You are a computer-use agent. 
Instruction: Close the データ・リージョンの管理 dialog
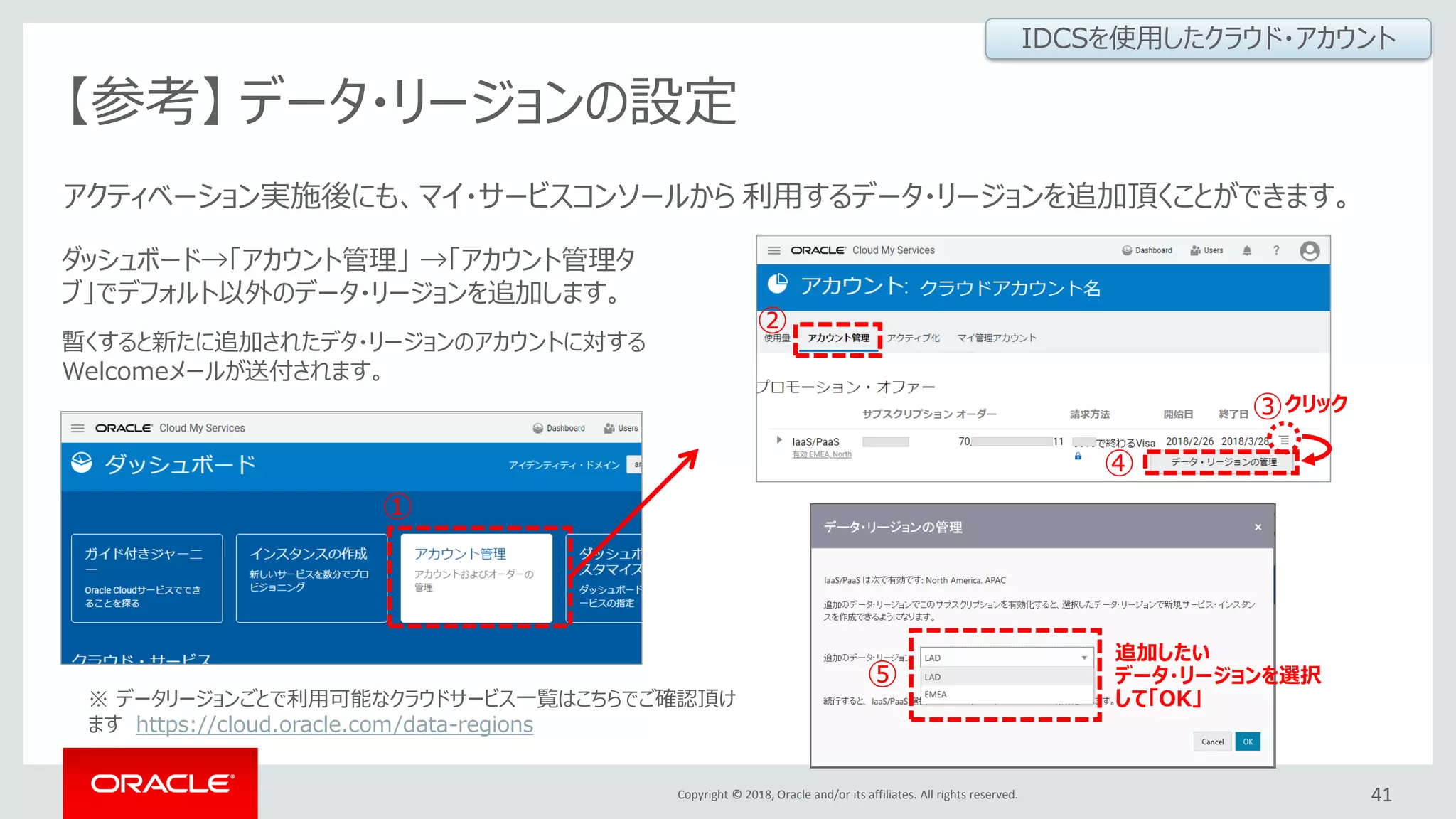point(1258,527)
